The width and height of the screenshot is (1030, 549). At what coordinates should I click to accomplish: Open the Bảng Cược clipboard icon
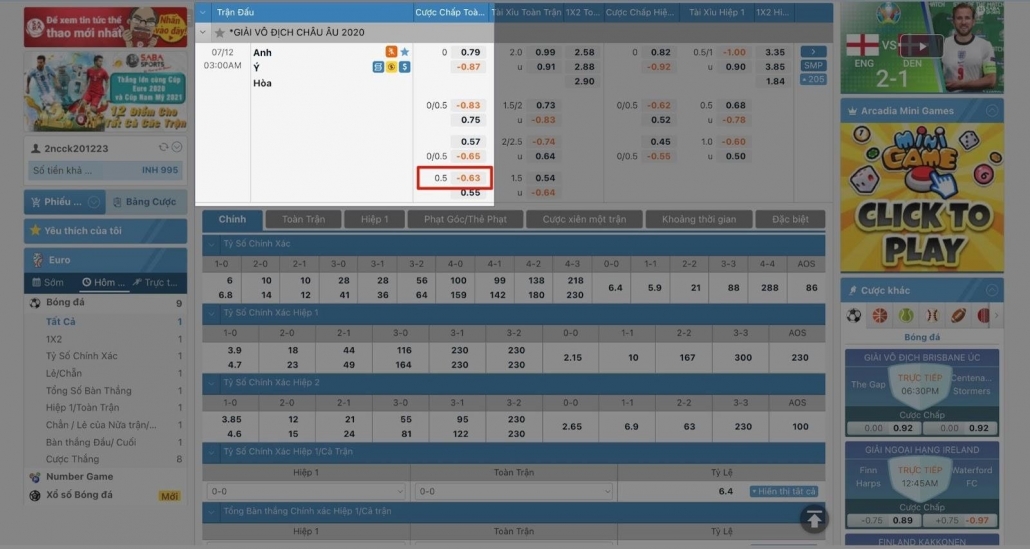pos(117,202)
